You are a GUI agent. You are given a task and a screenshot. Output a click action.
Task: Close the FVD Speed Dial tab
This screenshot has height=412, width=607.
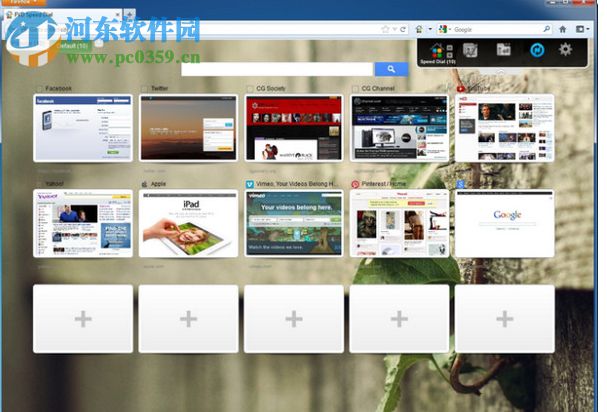point(118,15)
